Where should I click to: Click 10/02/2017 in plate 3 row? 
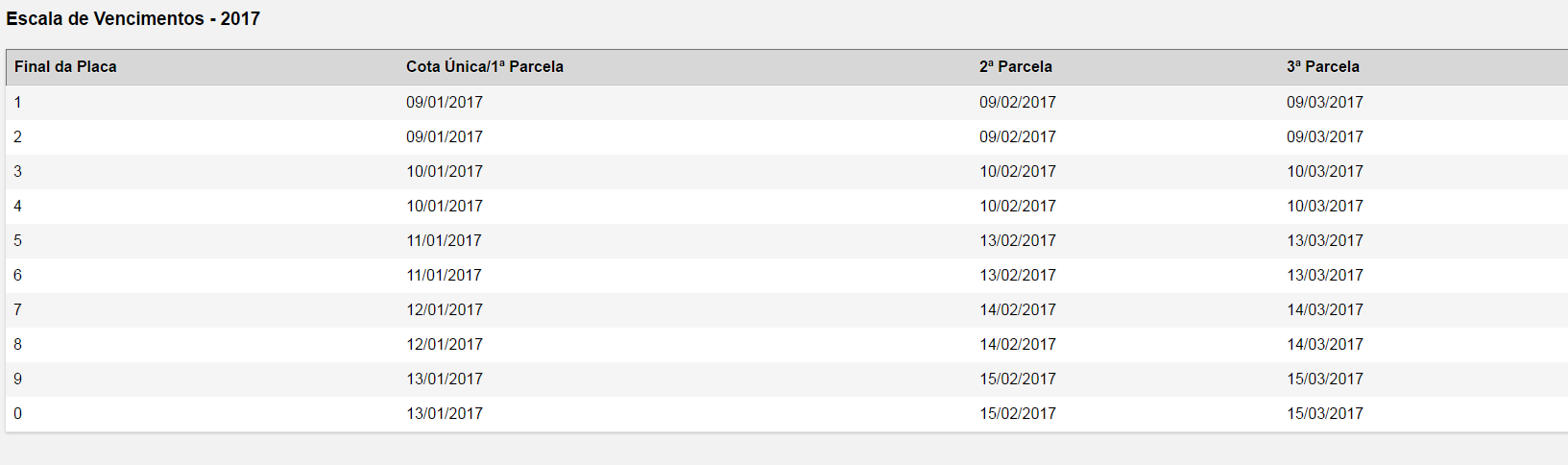(1018, 172)
